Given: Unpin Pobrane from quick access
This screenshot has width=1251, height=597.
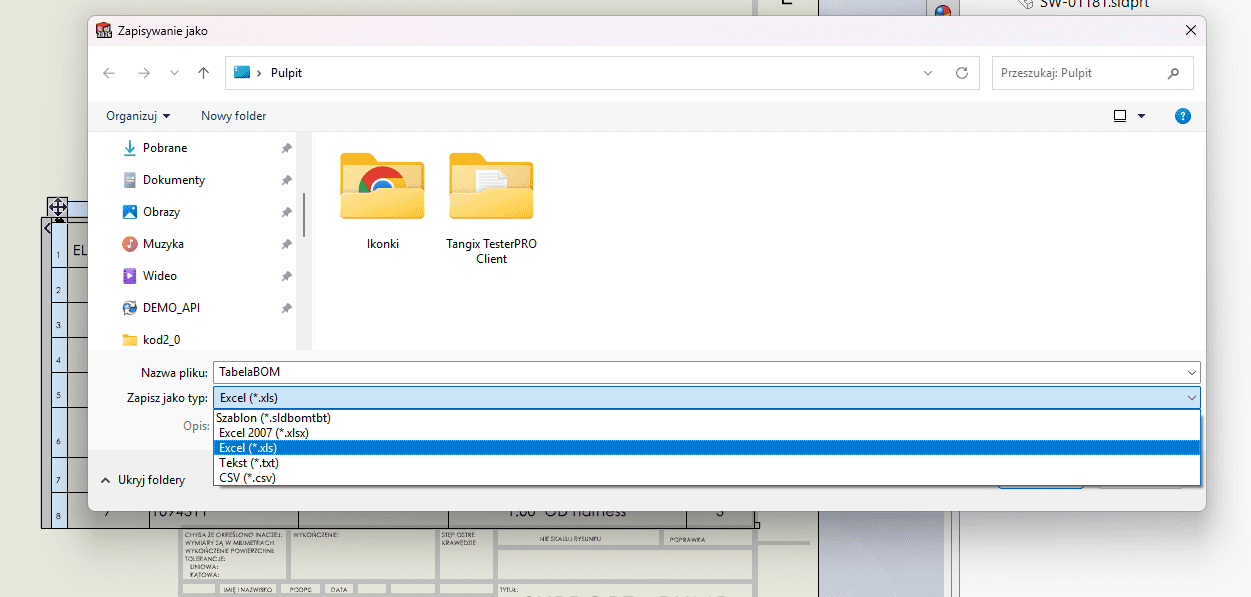Looking at the screenshot, I should pyautogui.click(x=286, y=148).
